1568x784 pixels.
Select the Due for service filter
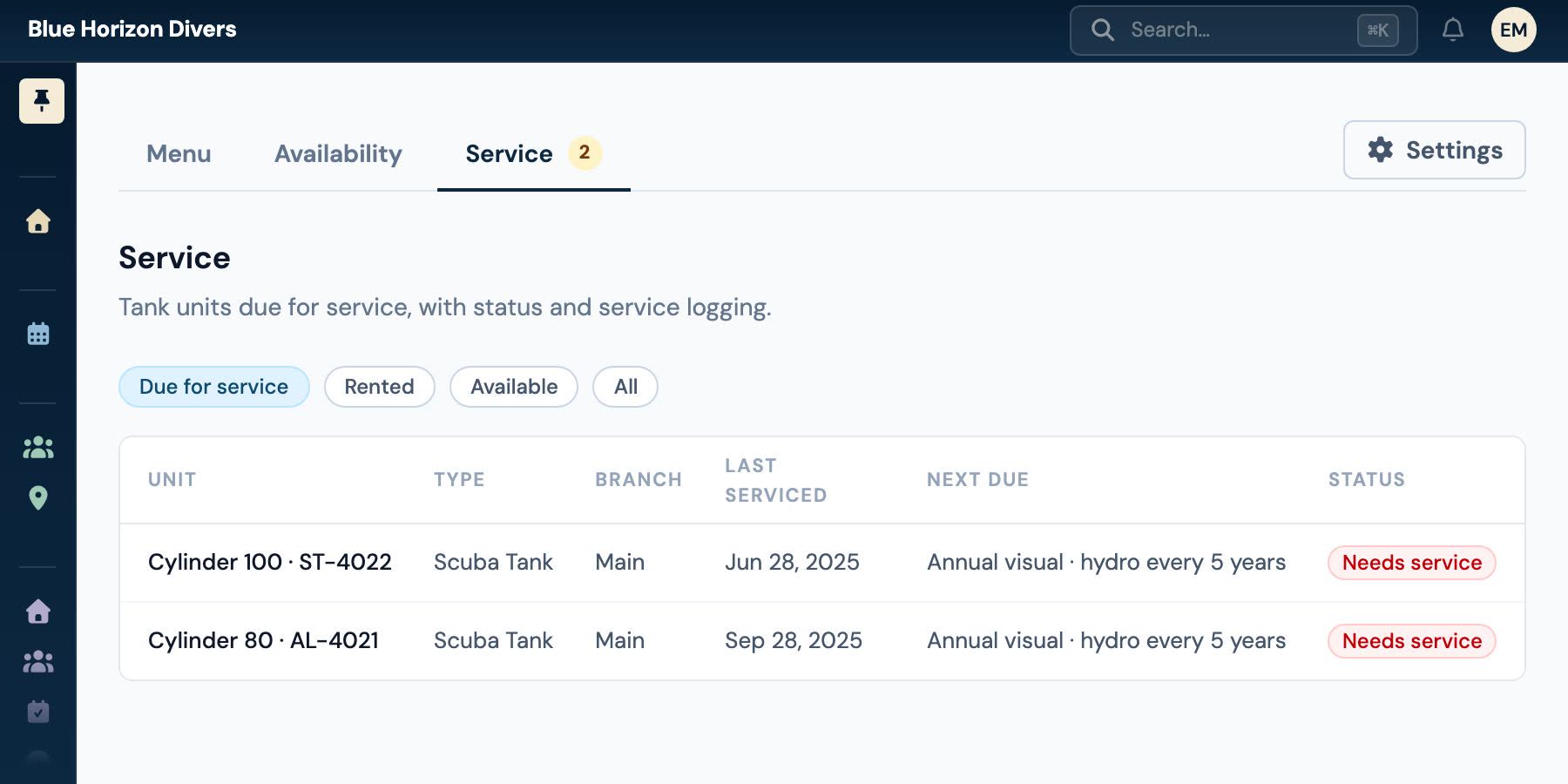pyautogui.click(x=214, y=387)
